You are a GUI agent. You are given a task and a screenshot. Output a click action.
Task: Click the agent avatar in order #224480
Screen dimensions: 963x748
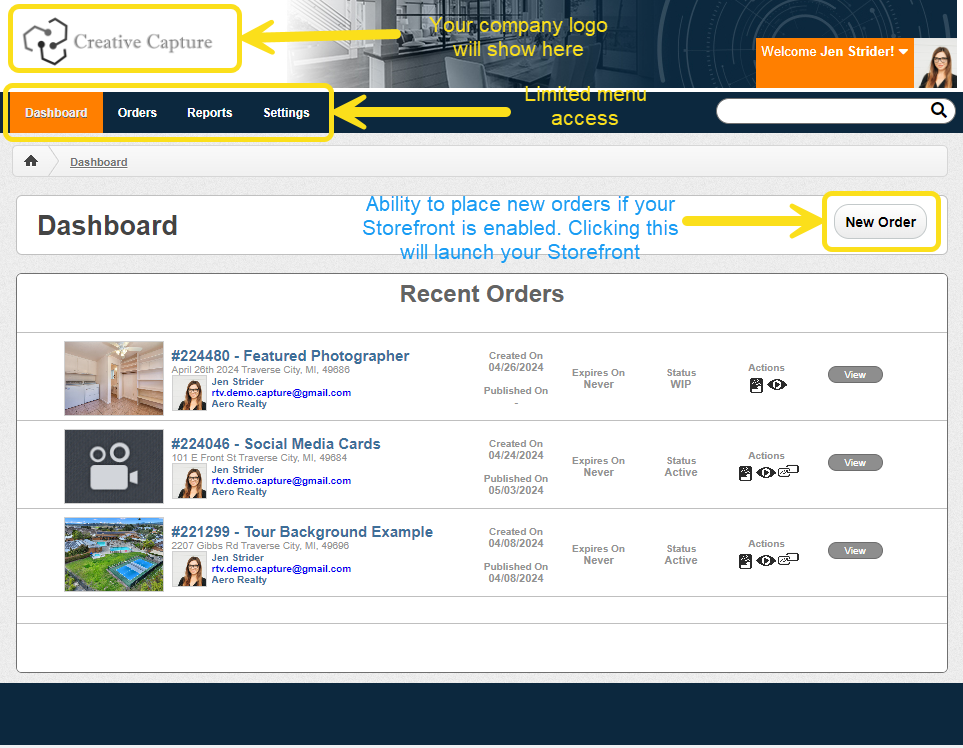pyautogui.click(x=190, y=393)
